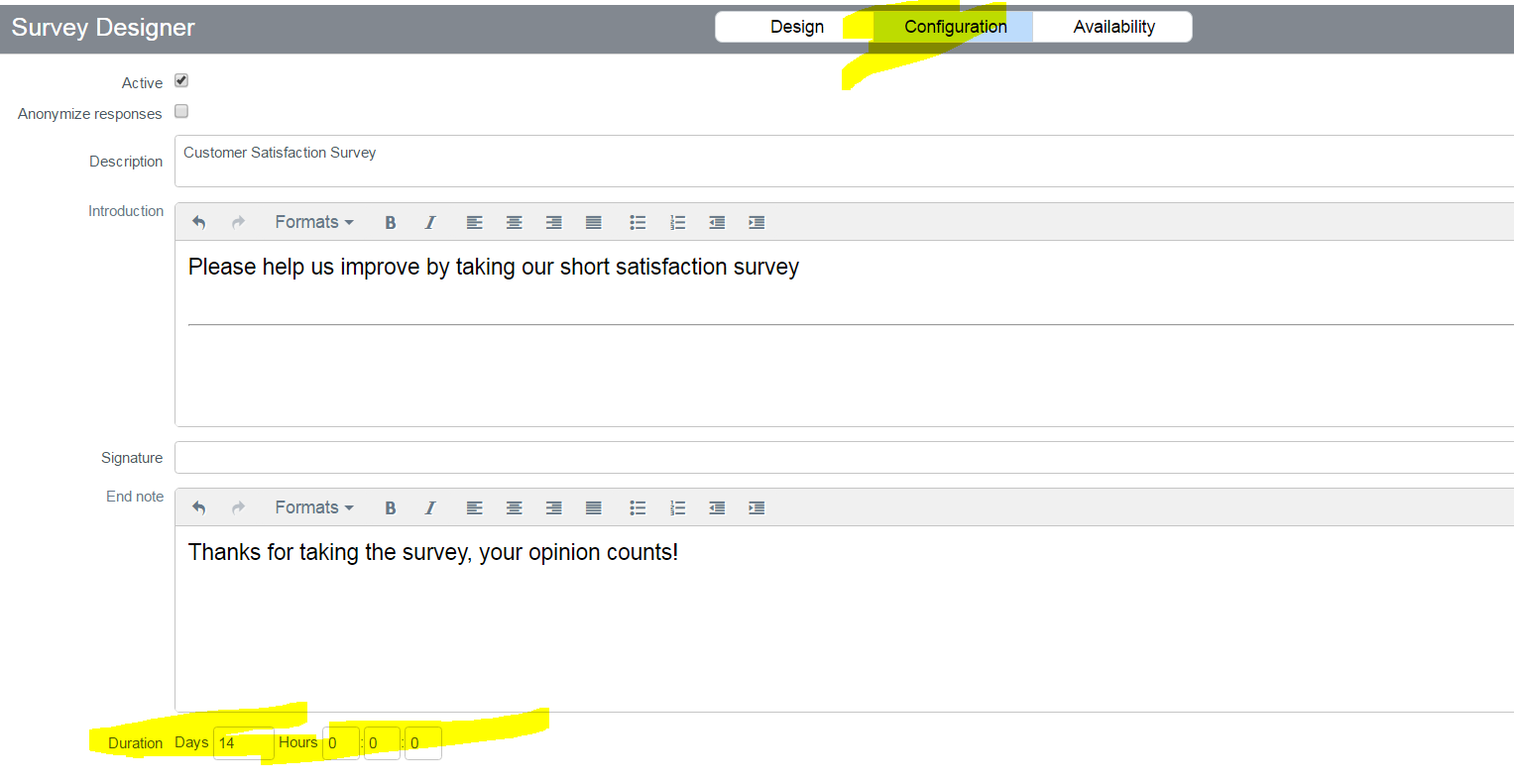Enable Anonymize responses
The image size is (1514, 784).
[181, 111]
